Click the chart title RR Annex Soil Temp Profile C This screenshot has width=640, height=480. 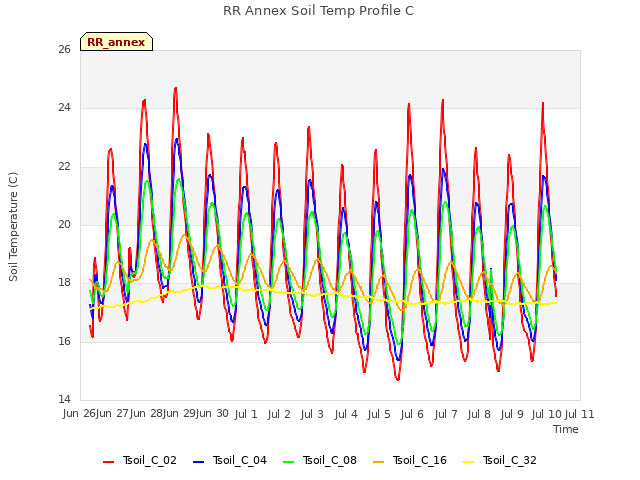tap(318, 11)
